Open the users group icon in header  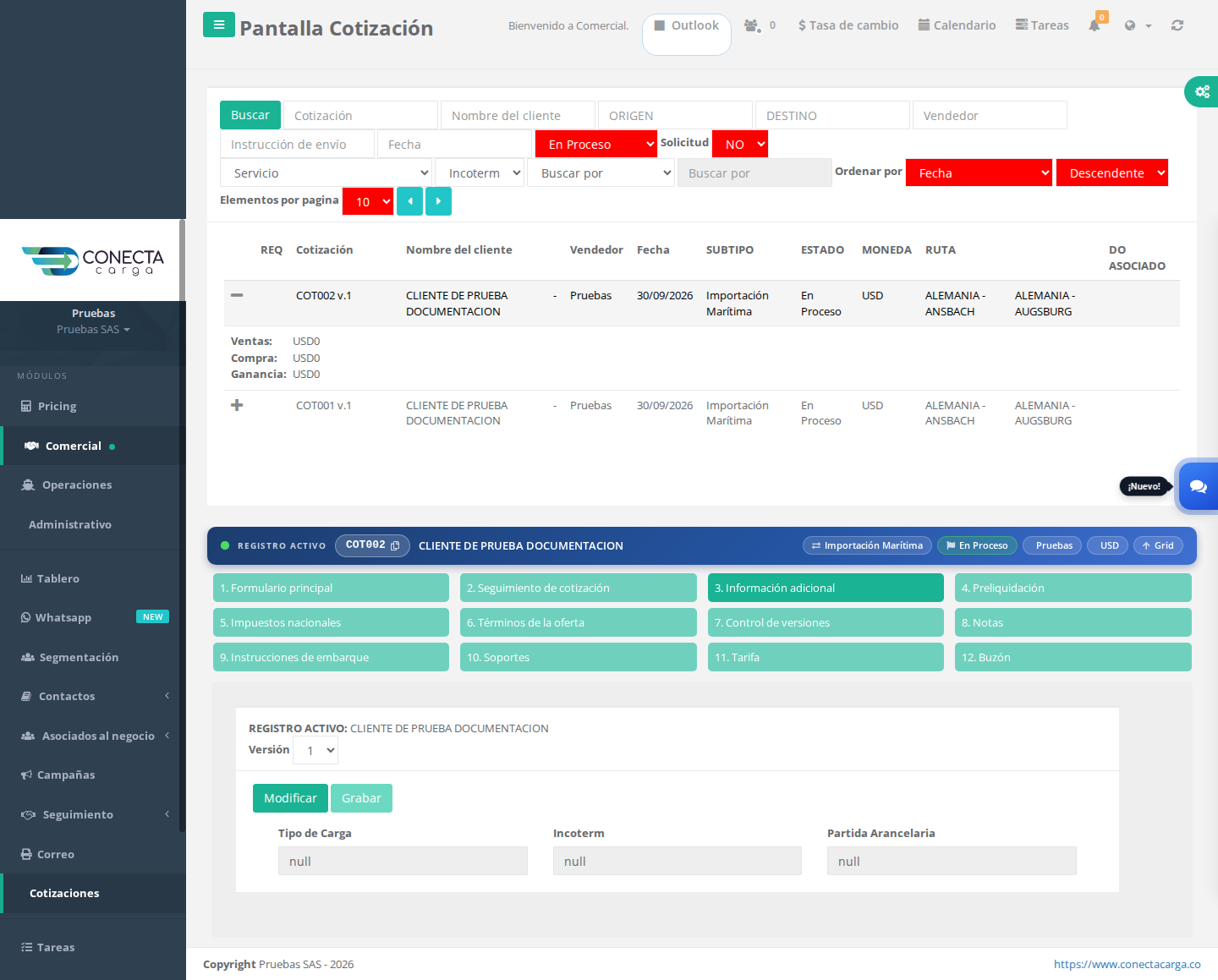coord(752,25)
